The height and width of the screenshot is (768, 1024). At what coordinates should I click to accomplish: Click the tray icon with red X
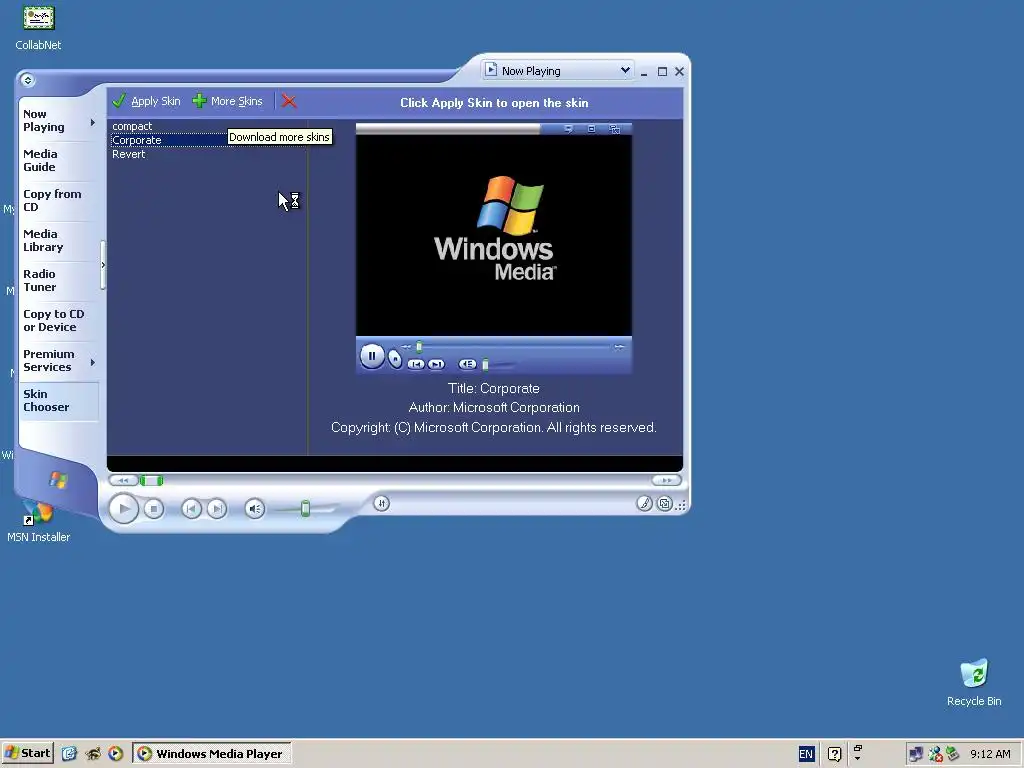tap(935, 754)
